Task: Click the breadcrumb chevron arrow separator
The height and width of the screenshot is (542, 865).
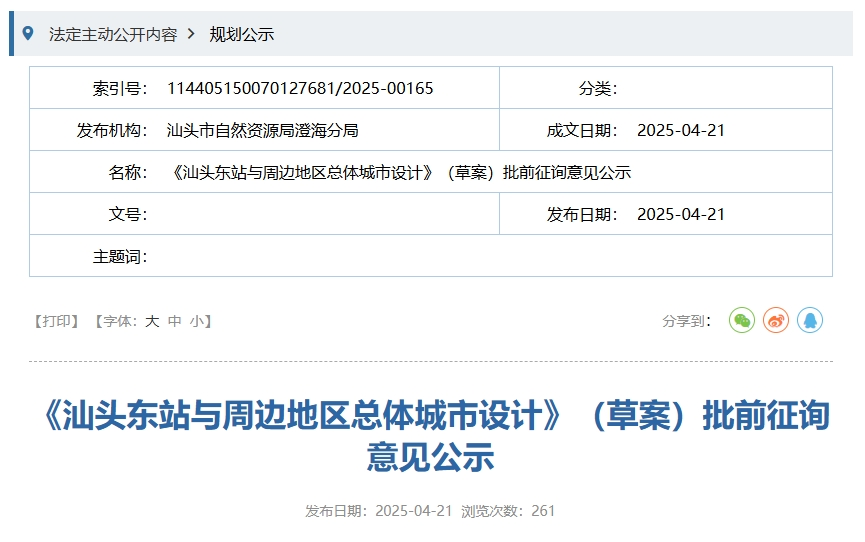Action: pyautogui.click(x=191, y=34)
